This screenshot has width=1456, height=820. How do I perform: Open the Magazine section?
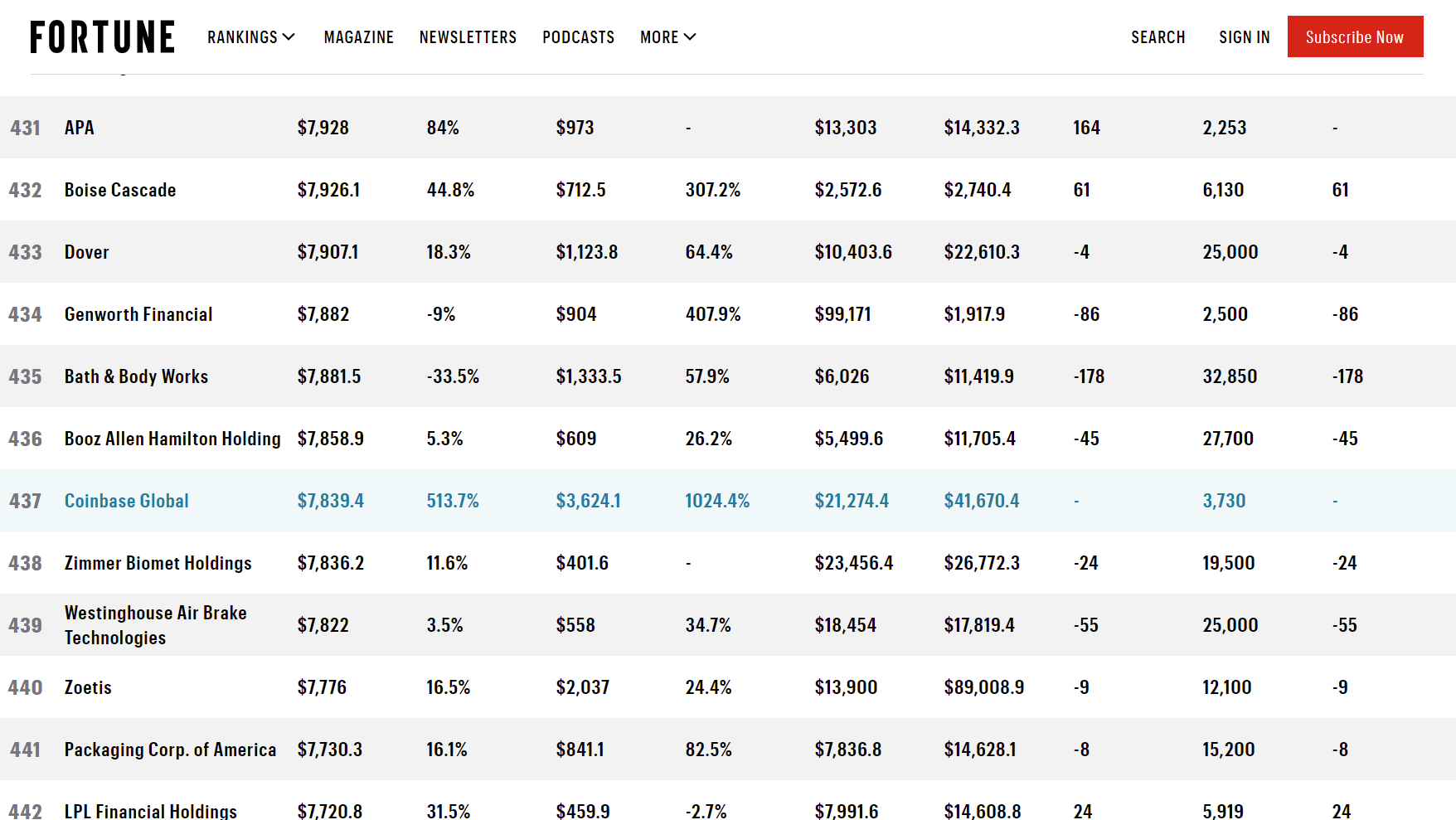pos(359,37)
